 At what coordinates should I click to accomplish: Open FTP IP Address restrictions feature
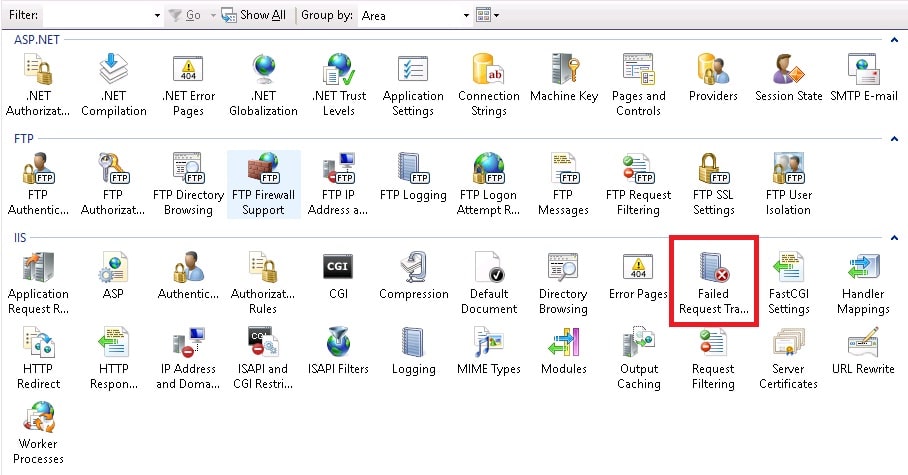point(339,184)
